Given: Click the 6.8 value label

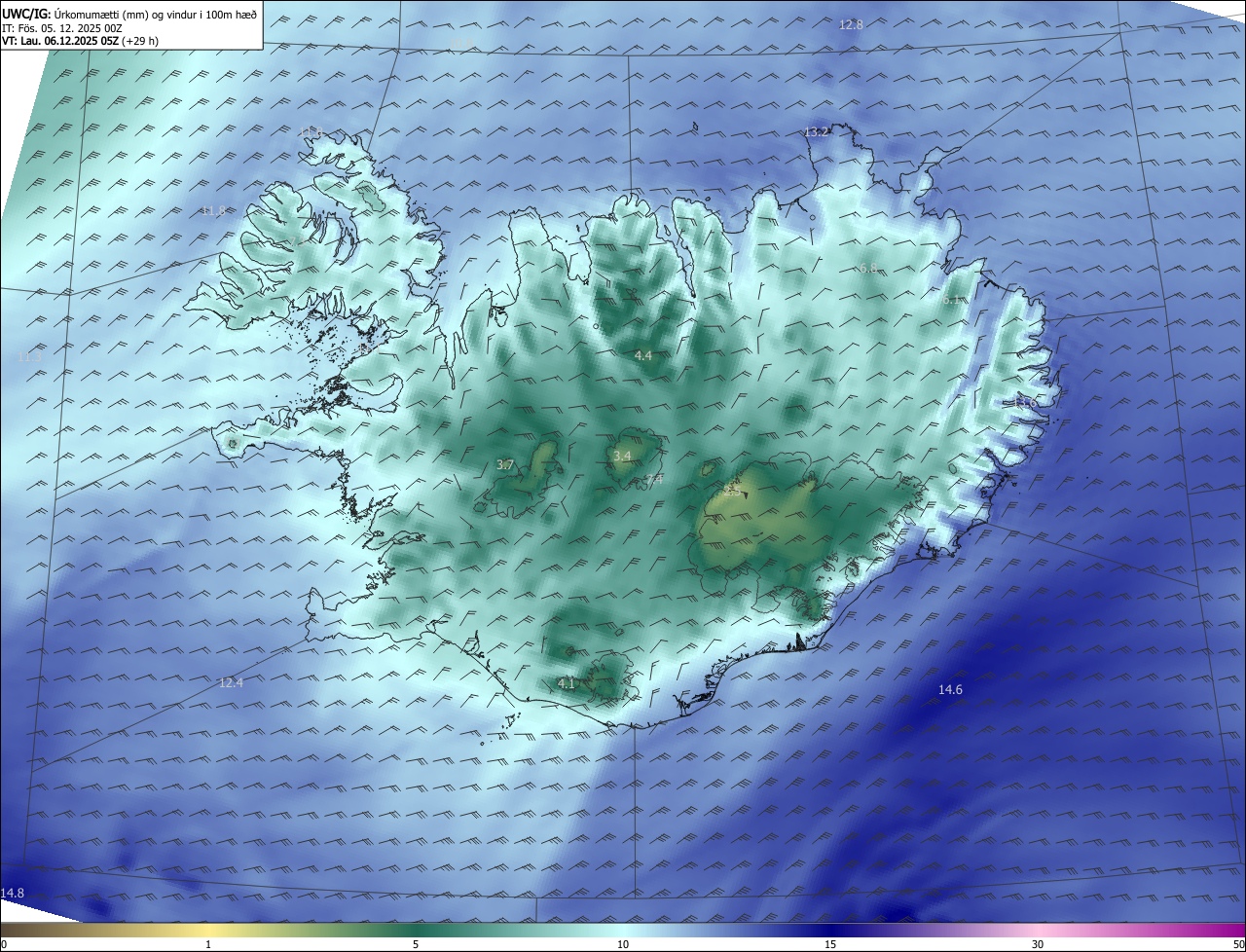Looking at the screenshot, I should 868,268.
